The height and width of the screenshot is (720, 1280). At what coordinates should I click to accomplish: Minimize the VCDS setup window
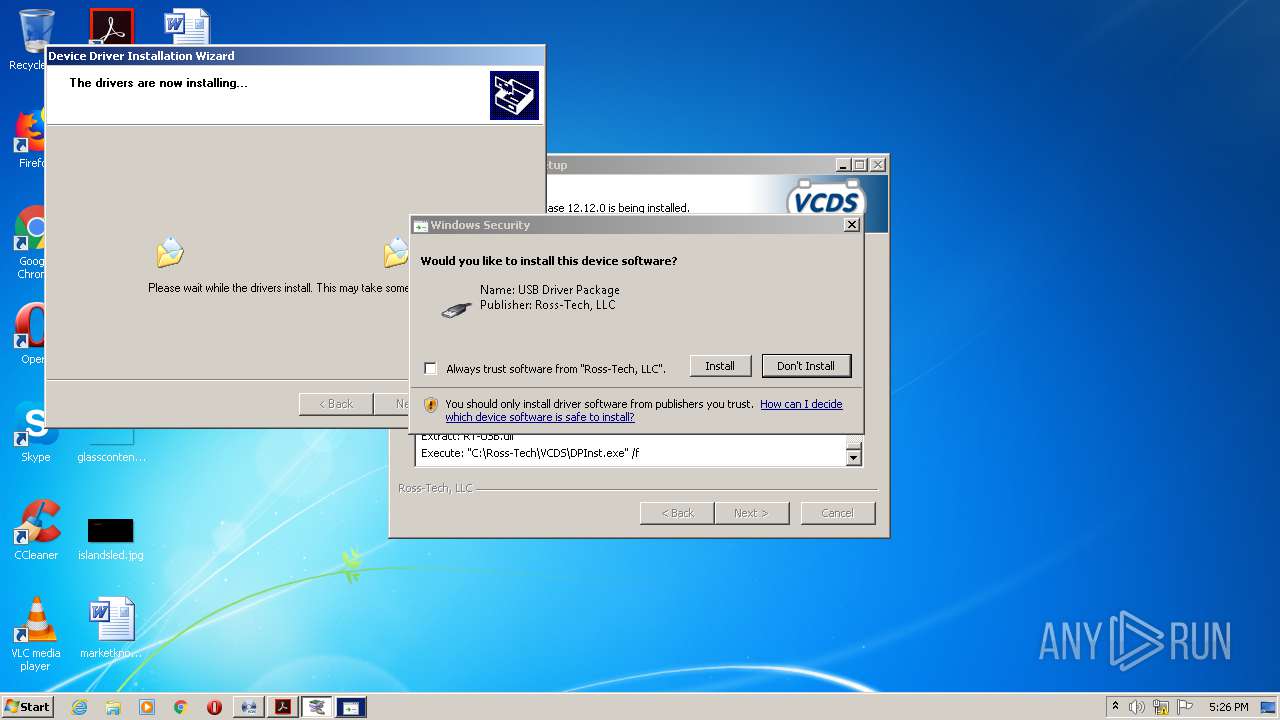(843, 165)
